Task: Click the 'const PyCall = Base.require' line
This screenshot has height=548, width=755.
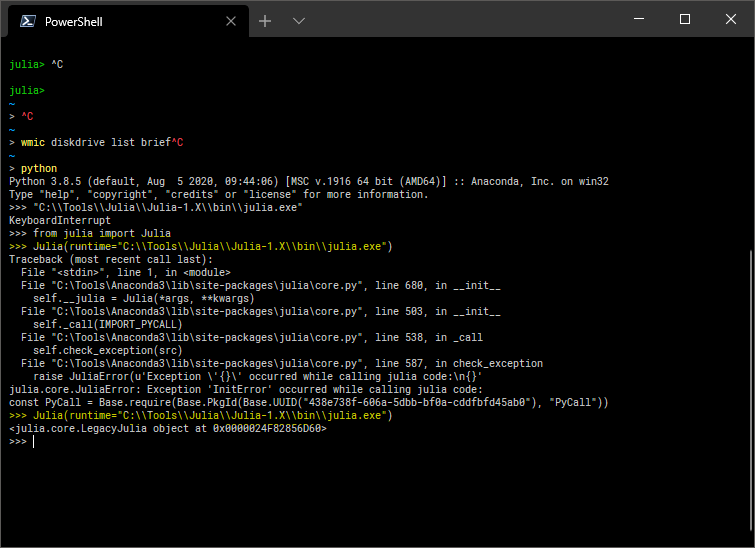Action: (x=309, y=403)
